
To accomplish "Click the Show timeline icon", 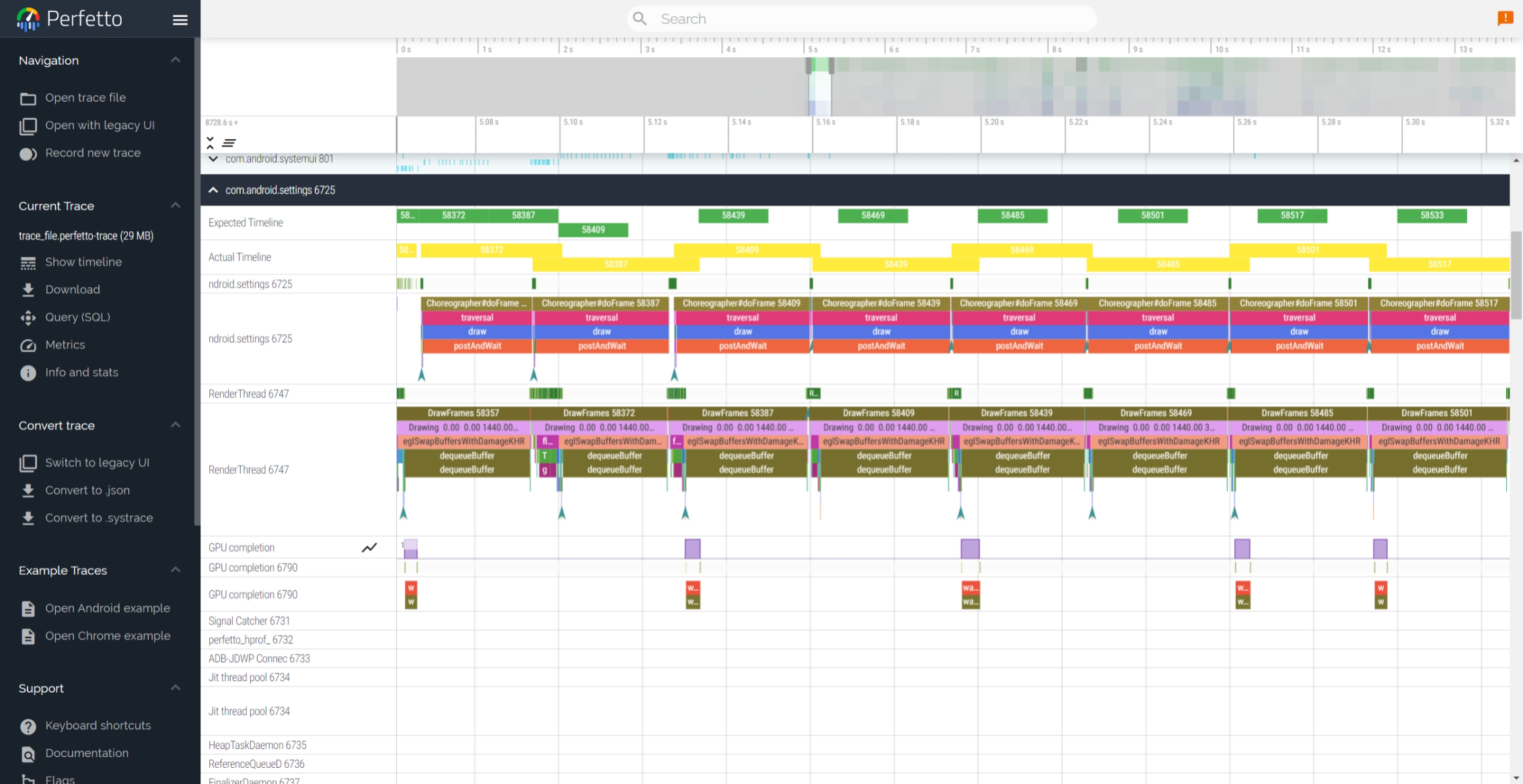I will 28,262.
